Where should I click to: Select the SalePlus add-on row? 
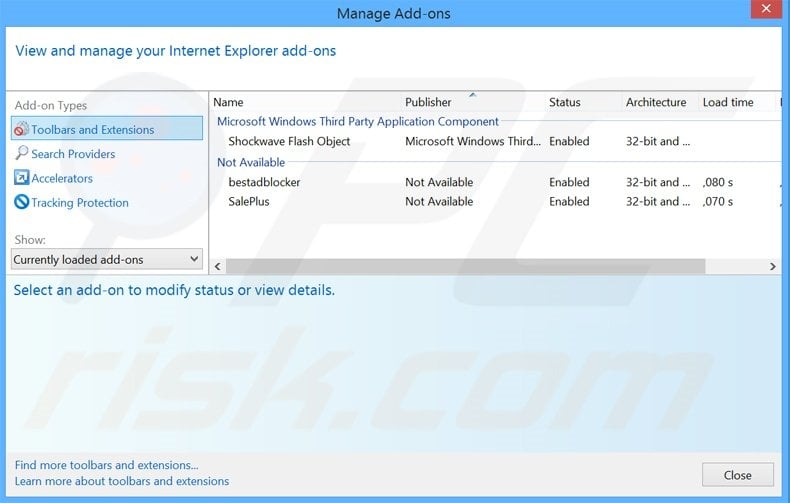[x=496, y=201]
